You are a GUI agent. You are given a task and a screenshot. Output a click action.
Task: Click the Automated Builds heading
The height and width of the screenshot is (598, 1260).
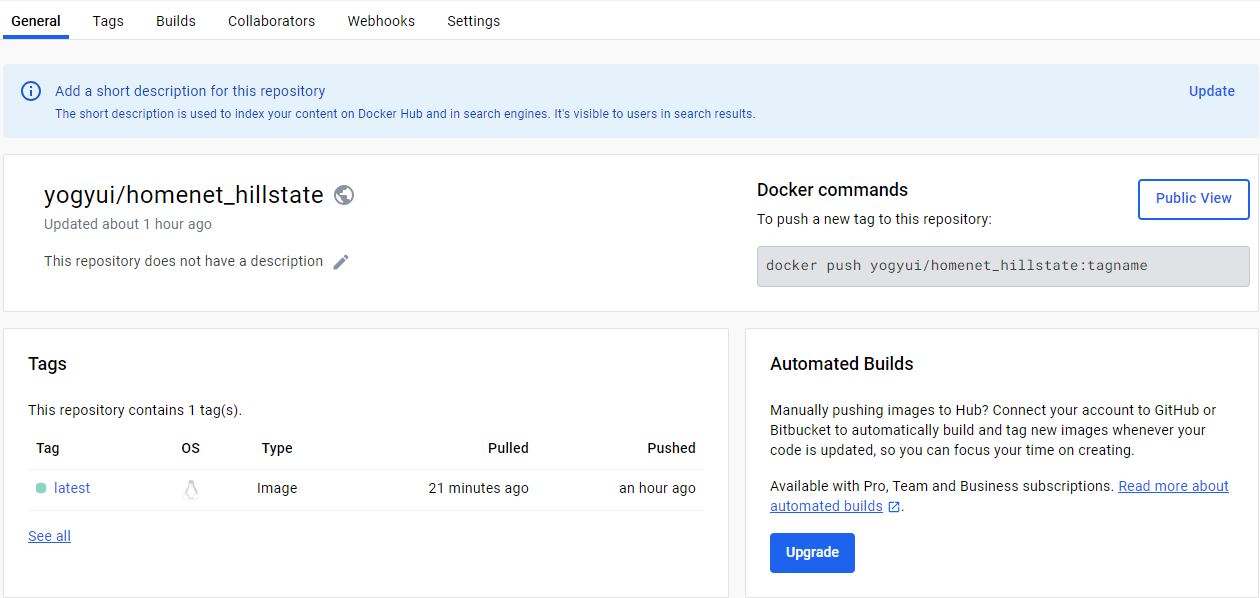(x=842, y=364)
